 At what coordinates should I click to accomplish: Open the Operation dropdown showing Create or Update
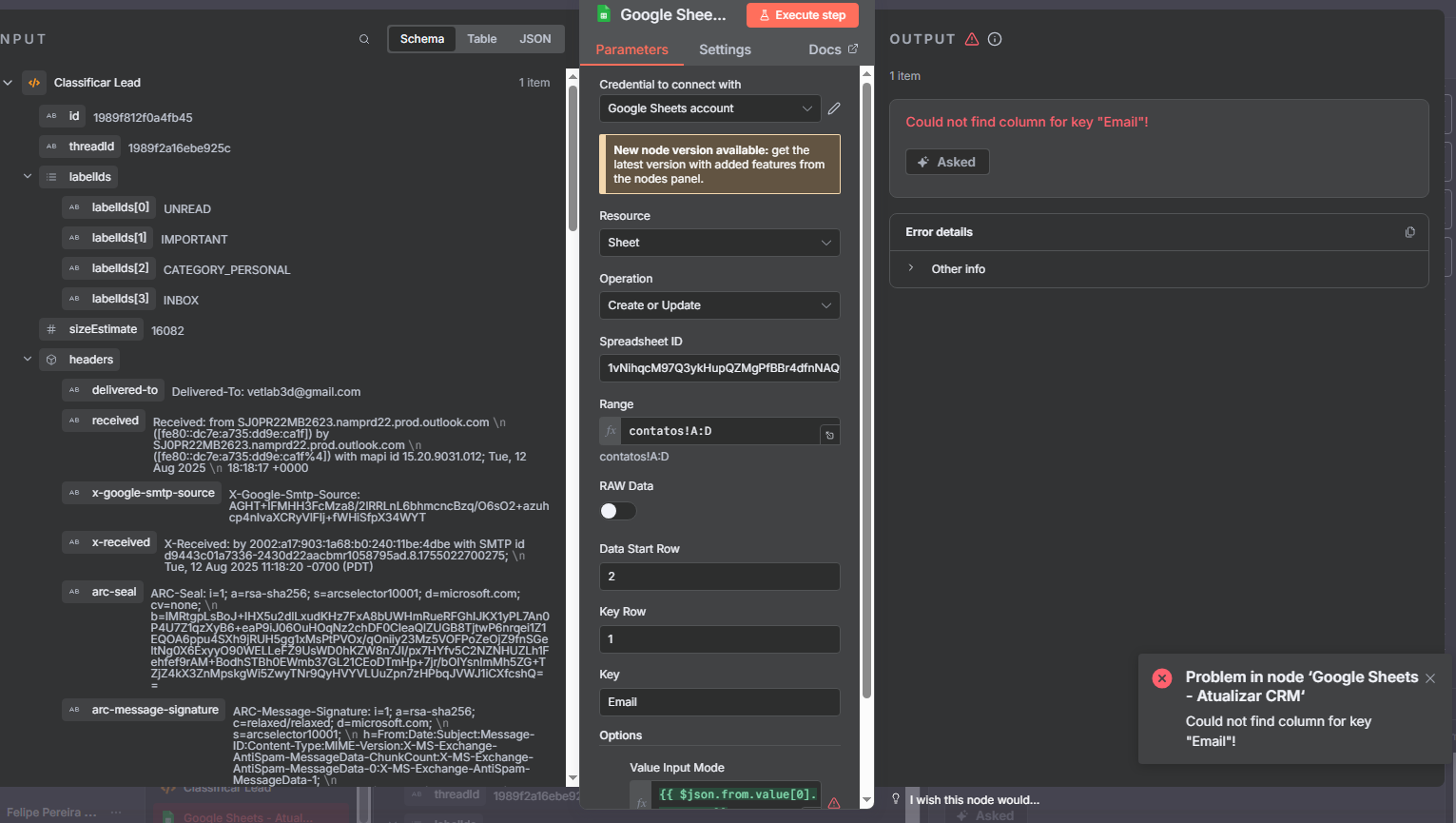point(720,305)
